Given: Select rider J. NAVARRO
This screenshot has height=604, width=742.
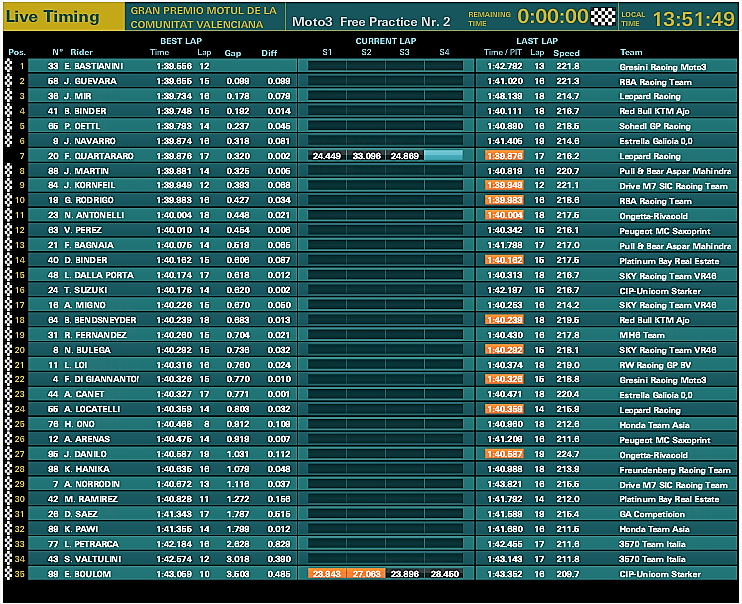Looking at the screenshot, I should point(90,141).
